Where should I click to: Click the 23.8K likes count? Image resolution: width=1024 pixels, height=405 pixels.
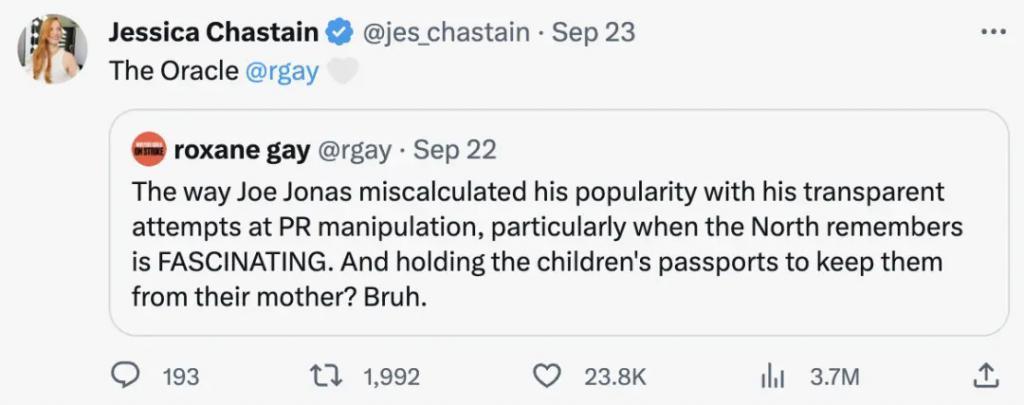pos(614,377)
